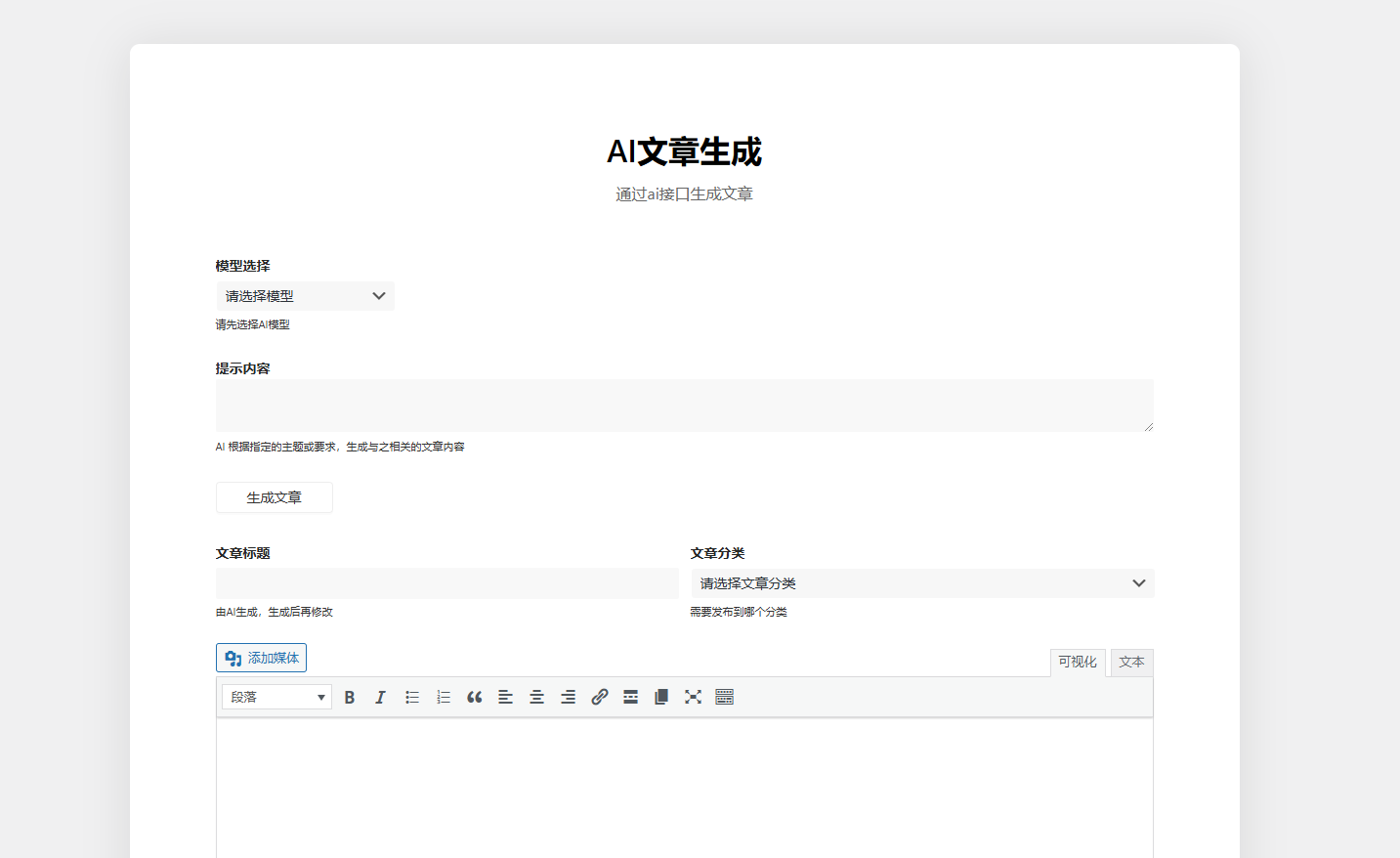Align text to the center

(536, 697)
